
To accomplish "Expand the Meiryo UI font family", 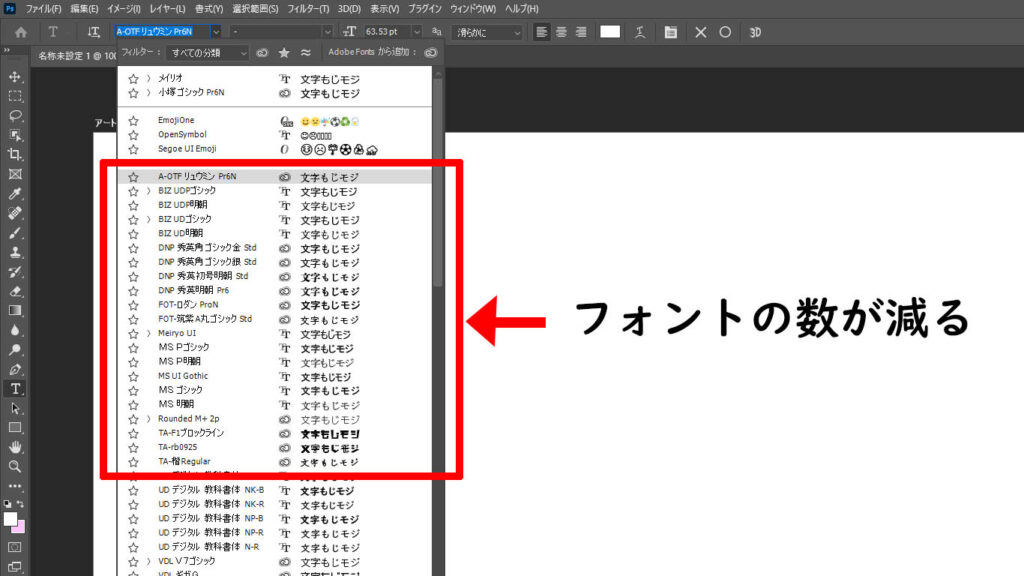I will click(x=148, y=333).
